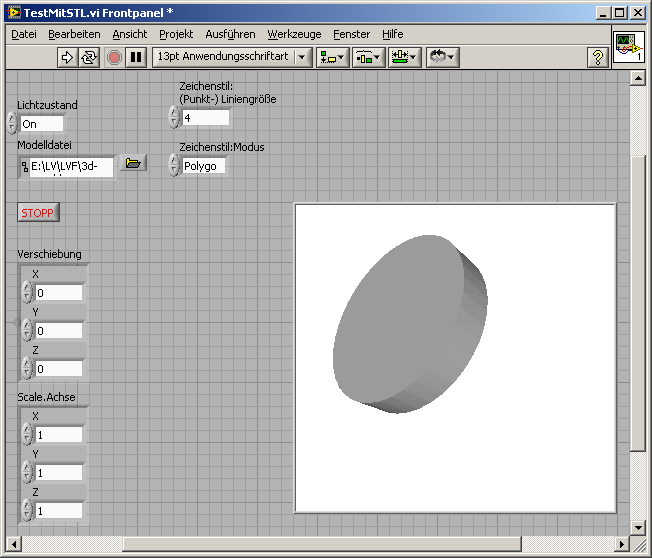Open the Werkzeuge menu
The height and width of the screenshot is (558, 652).
point(294,34)
